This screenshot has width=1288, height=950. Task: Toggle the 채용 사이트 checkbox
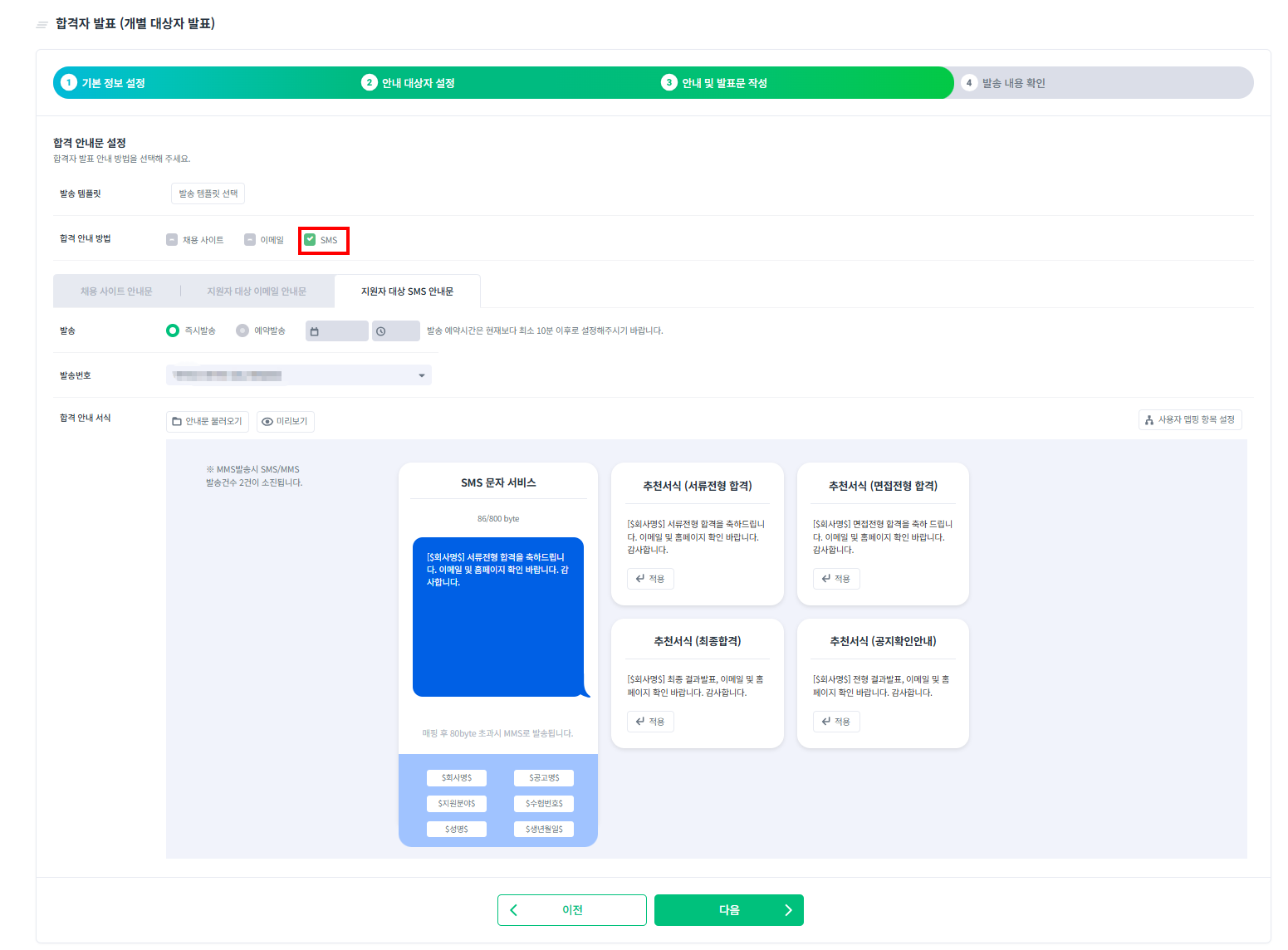pos(172,240)
